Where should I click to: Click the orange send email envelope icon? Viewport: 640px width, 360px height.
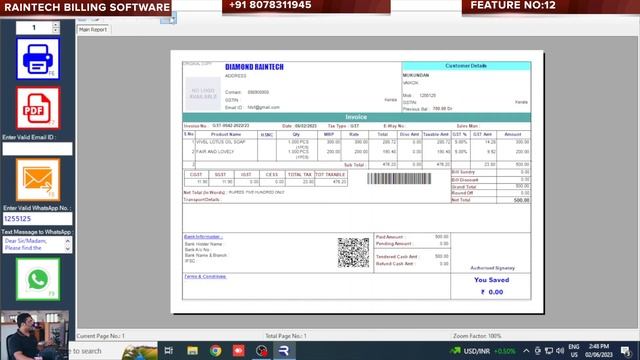coord(38,180)
